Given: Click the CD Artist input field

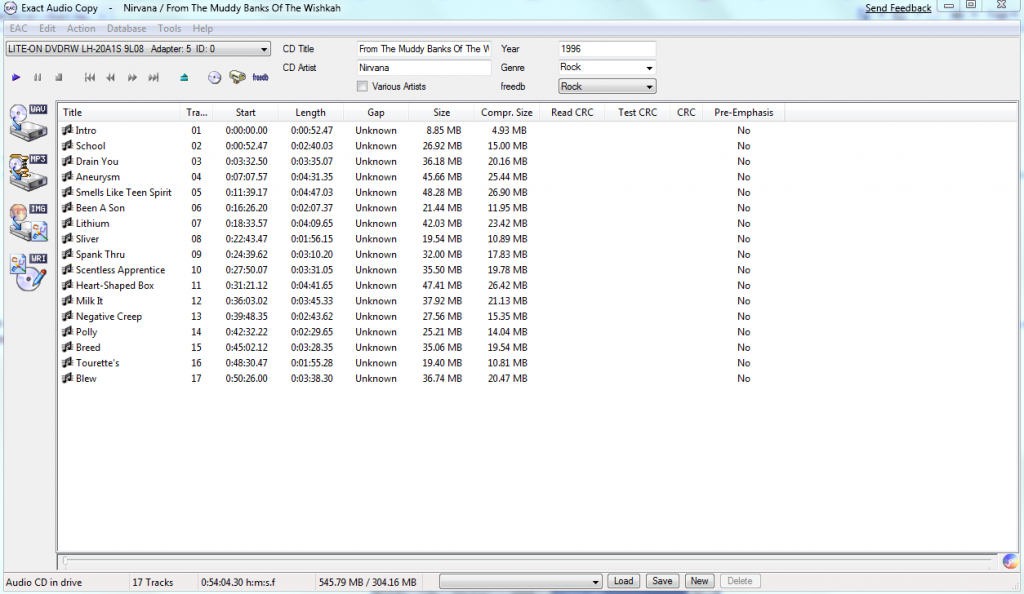Looking at the screenshot, I should 423,68.
